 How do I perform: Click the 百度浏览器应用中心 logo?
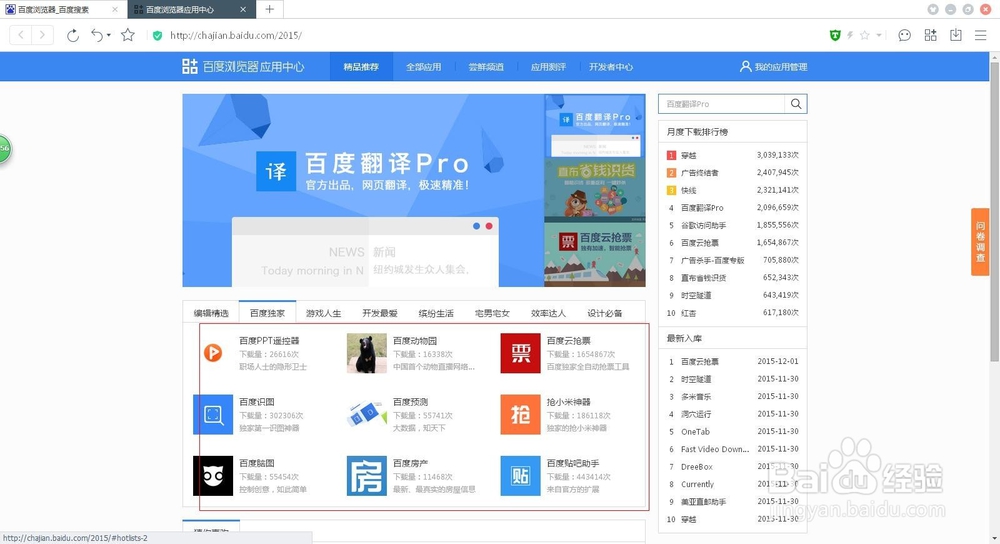(243, 66)
